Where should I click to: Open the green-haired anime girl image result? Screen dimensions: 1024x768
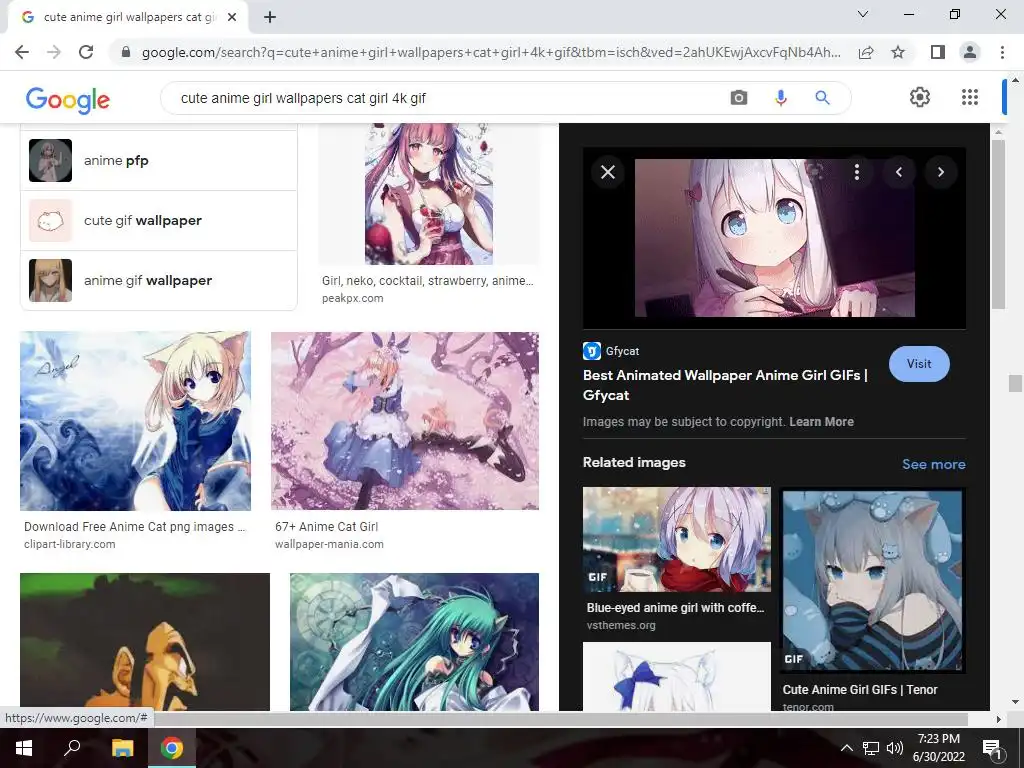(x=414, y=642)
